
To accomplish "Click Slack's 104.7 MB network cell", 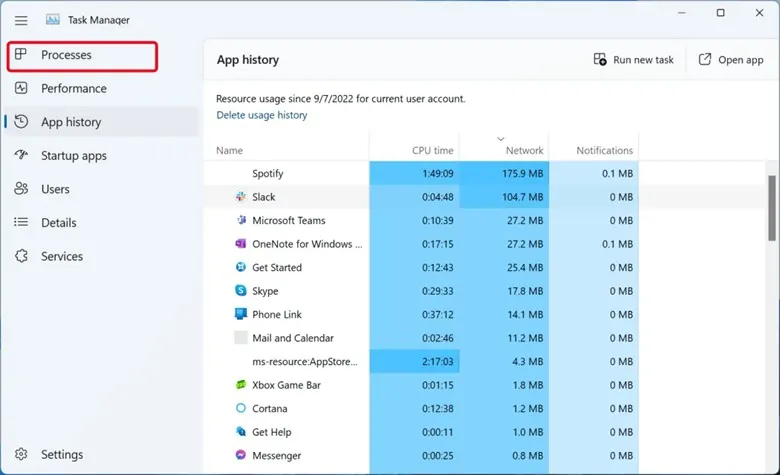I will coord(504,196).
